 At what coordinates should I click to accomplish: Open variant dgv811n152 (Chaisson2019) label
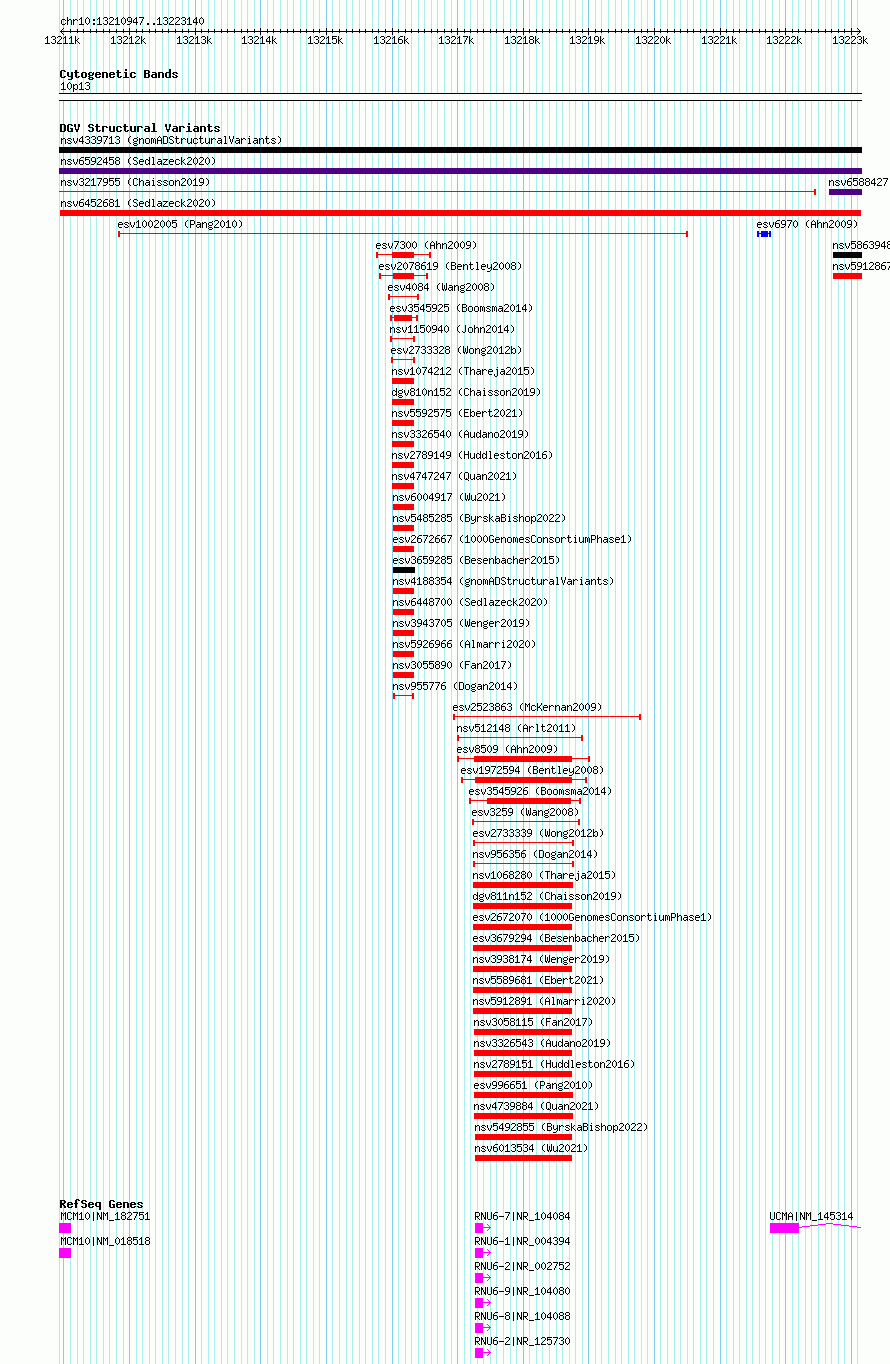point(547,896)
